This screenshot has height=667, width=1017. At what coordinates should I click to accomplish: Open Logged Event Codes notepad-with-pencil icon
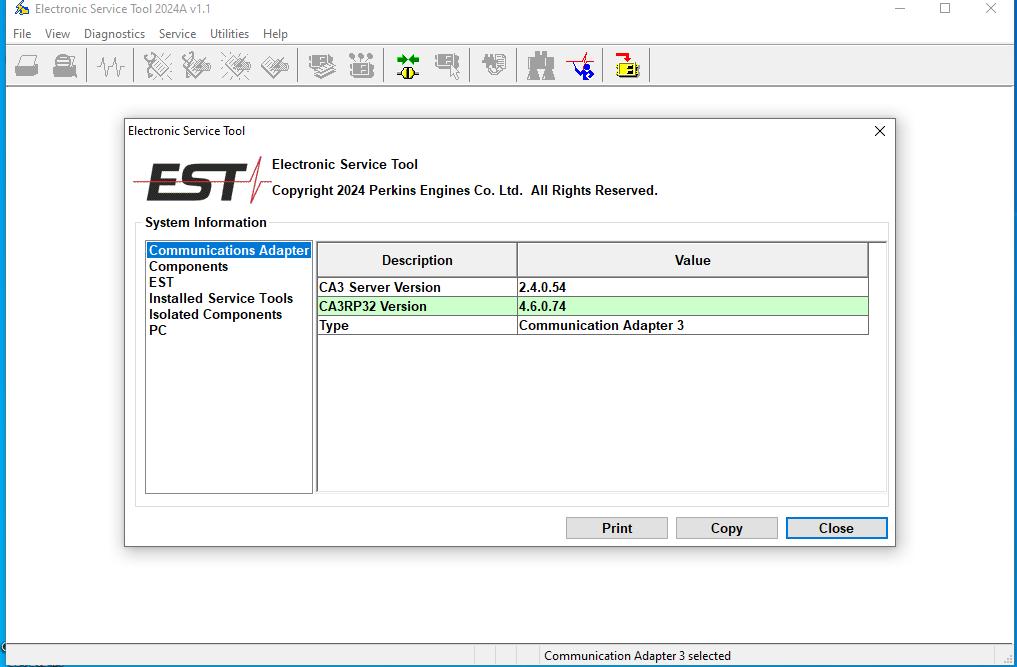coord(275,66)
